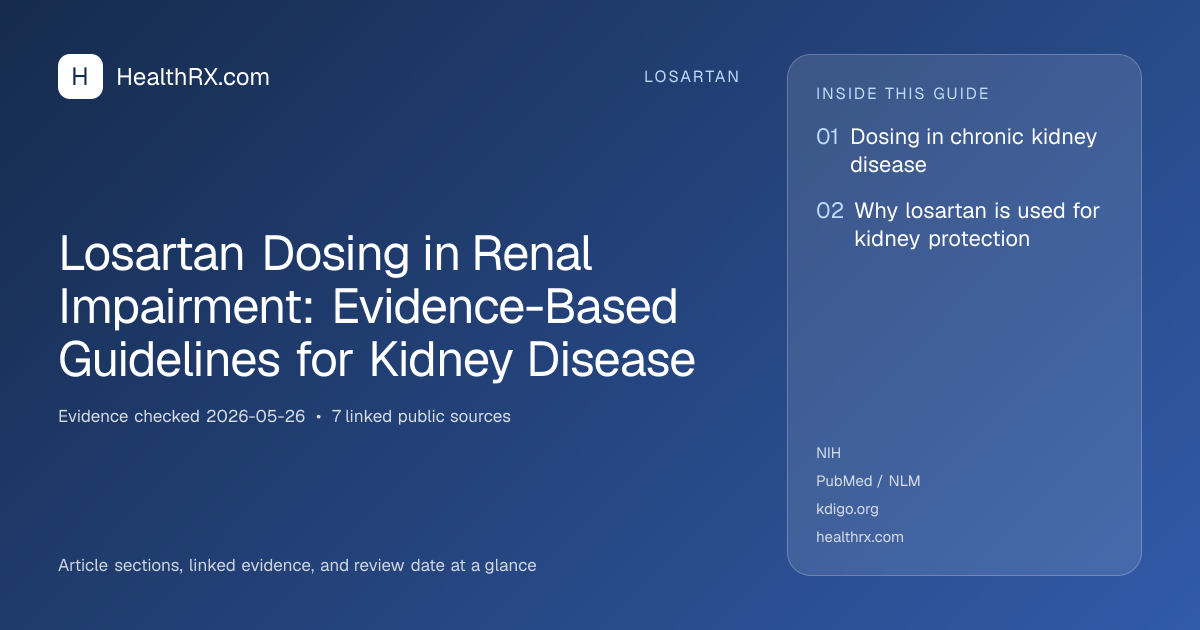Click the '7 linked public sources' text

pos(421,416)
